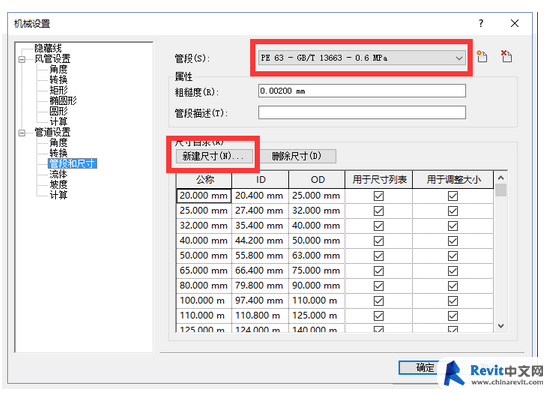This screenshot has height=394, width=554.
Task: Click the OD column header
Action: [x=317, y=180]
